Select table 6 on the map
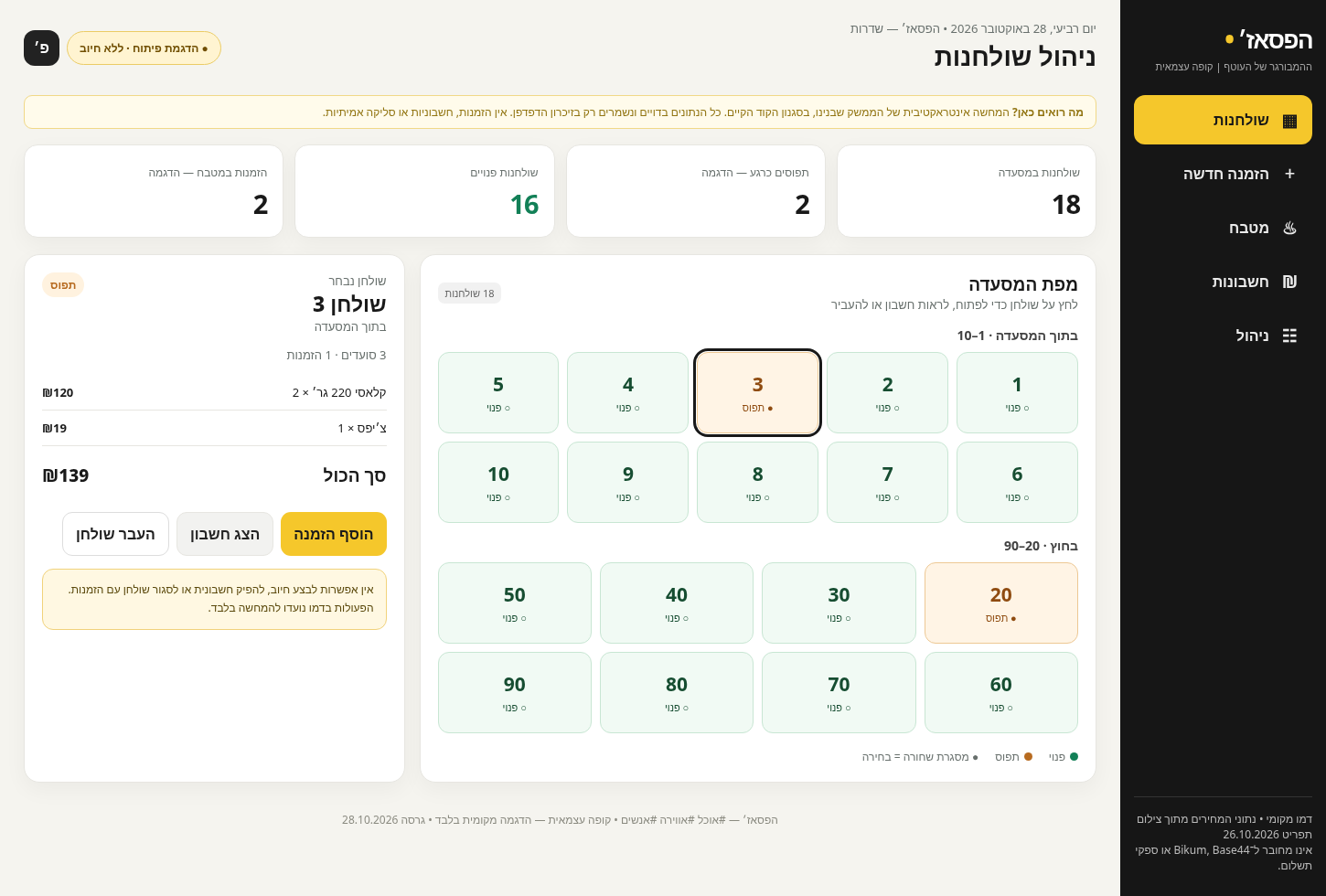 coord(1017,483)
